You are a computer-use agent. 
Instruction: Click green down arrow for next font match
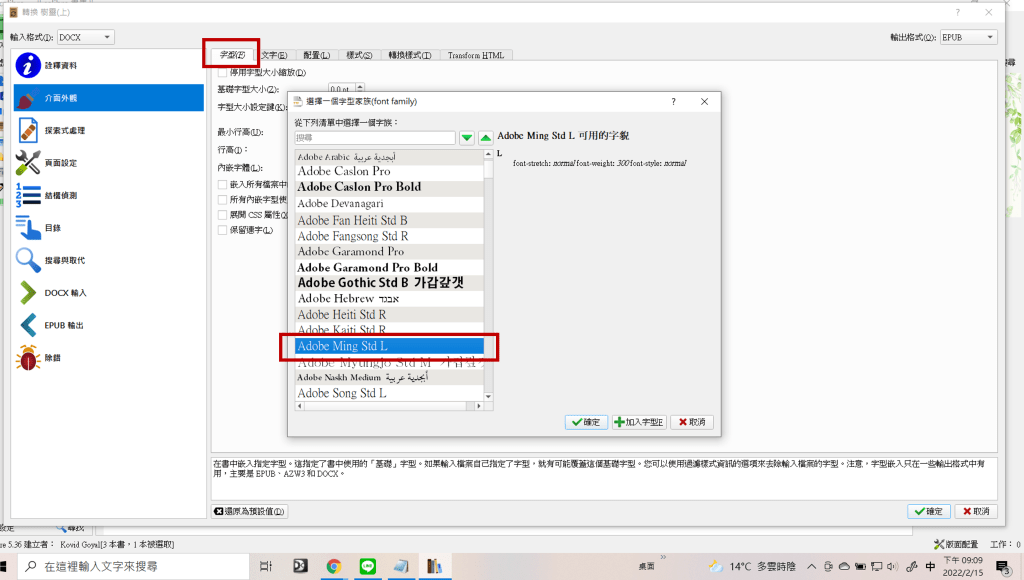click(467, 138)
